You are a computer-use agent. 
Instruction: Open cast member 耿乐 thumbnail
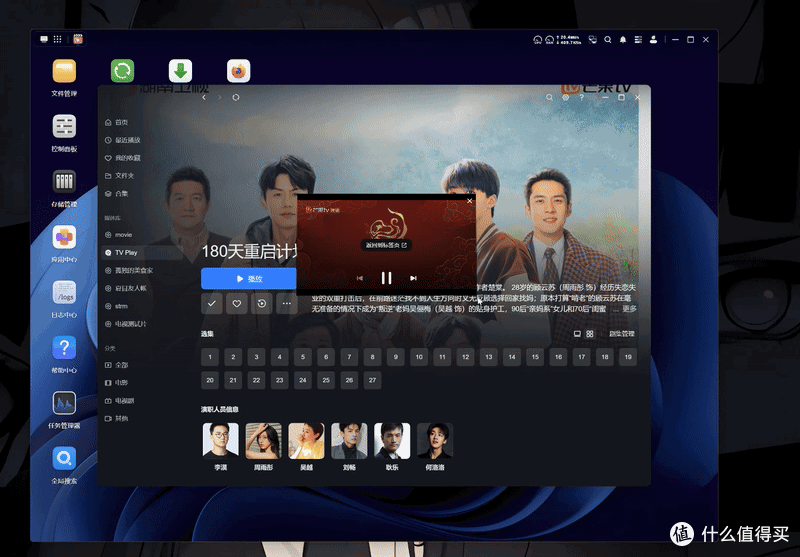pyautogui.click(x=392, y=441)
